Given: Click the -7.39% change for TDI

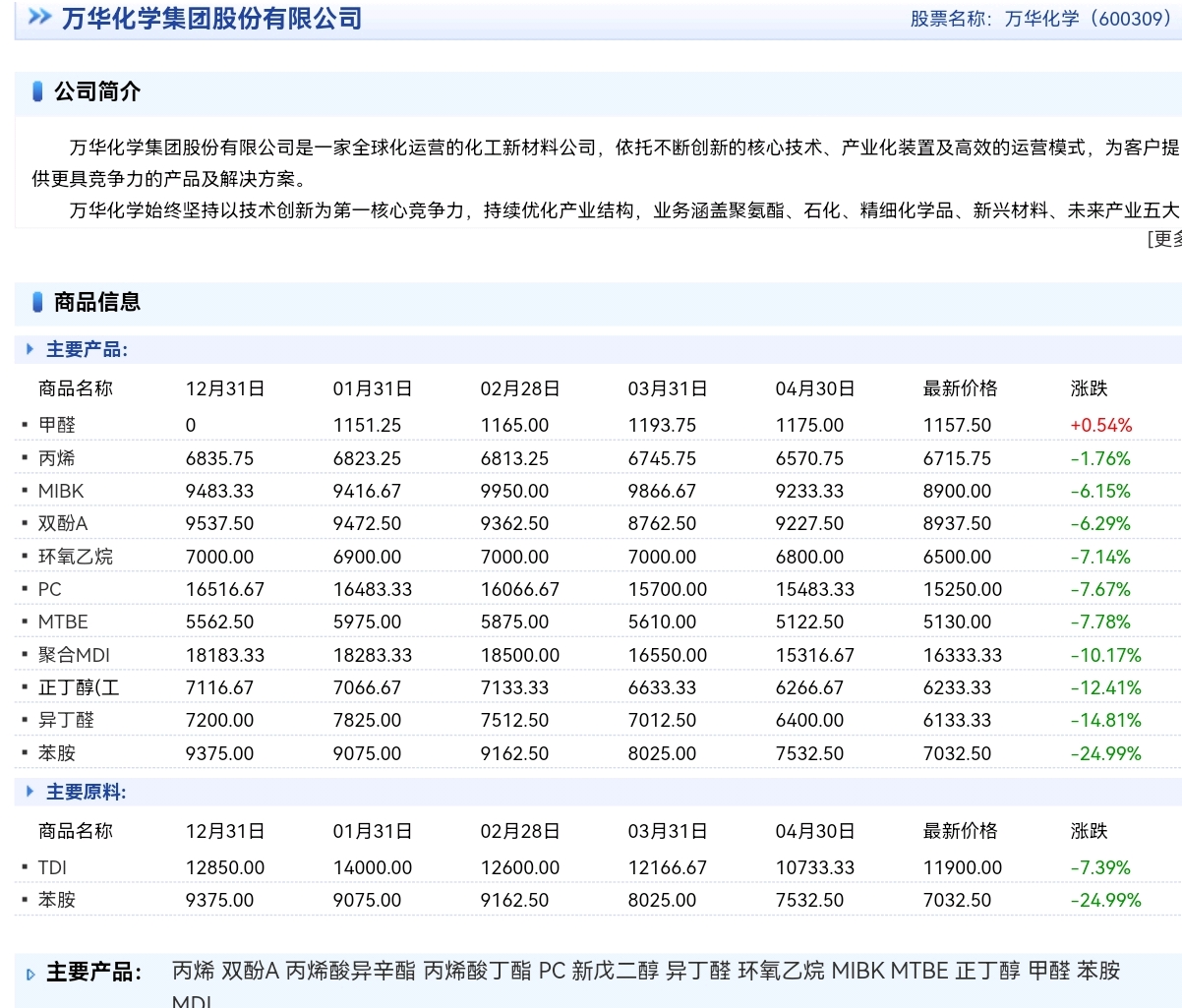Looking at the screenshot, I should click(1100, 867).
